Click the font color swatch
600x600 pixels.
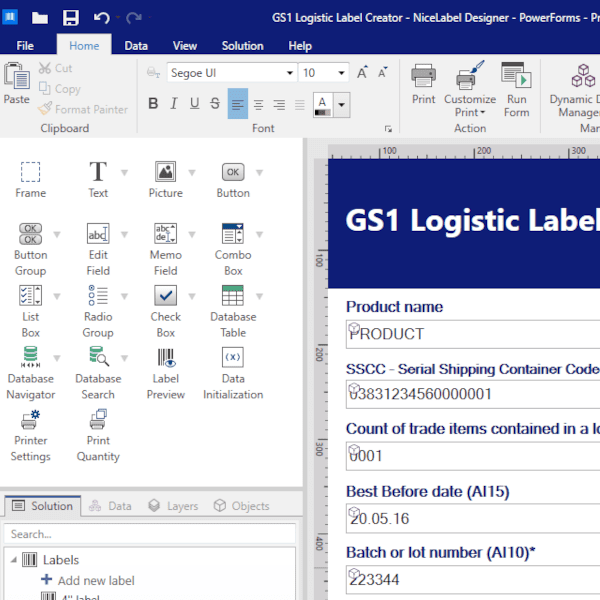coord(323,104)
